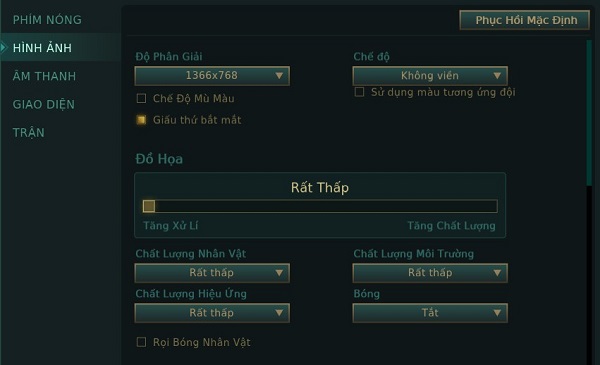Select the HÌNH ẢNH tab

pos(42,48)
